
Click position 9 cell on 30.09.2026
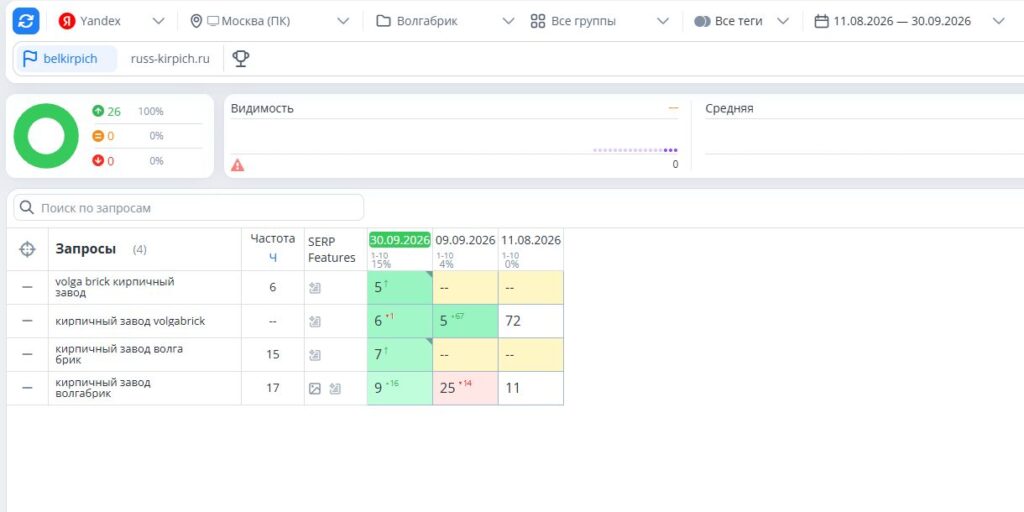[x=400, y=388]
